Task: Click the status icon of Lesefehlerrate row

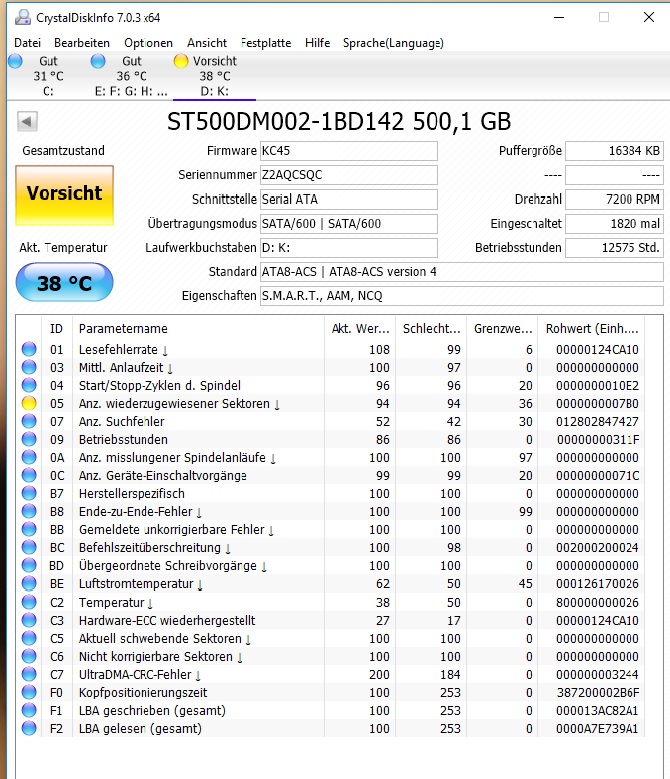Action: point(29,349)
